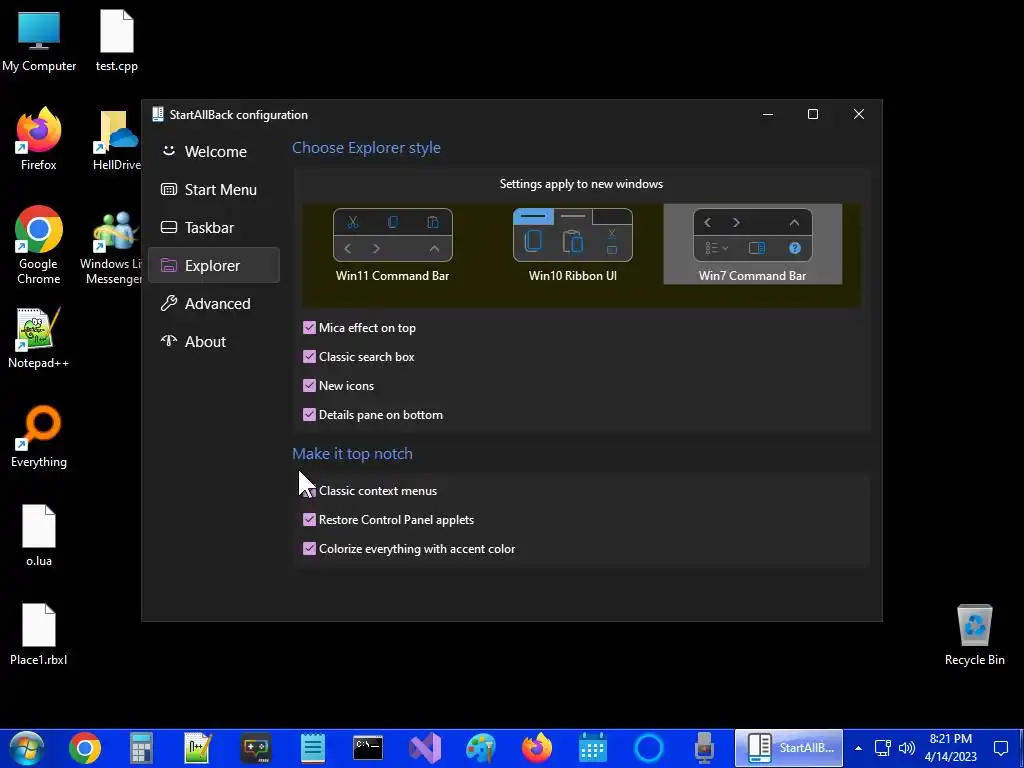Choose the Win11 Command Bar explorer style
The width and height of the screenshot is (1024, 768).
pos(392,244)
